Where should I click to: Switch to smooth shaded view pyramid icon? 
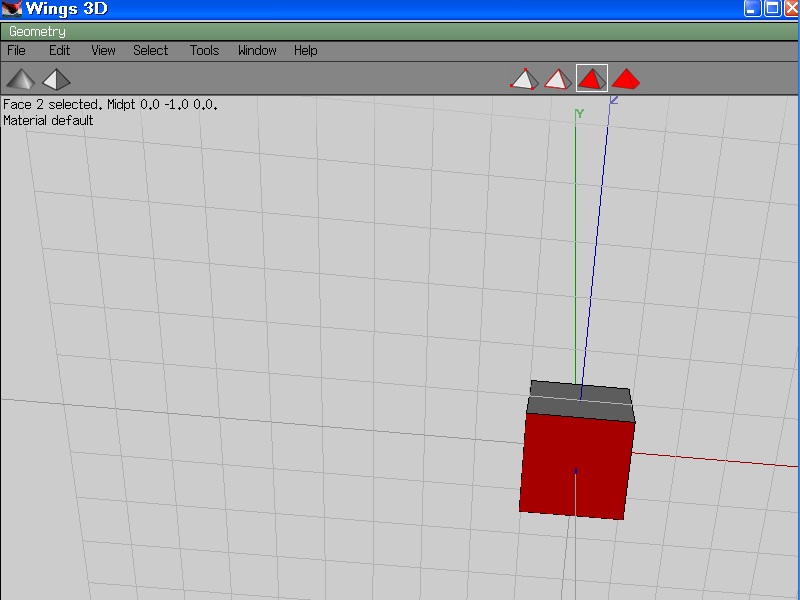[x=20, y=79]
